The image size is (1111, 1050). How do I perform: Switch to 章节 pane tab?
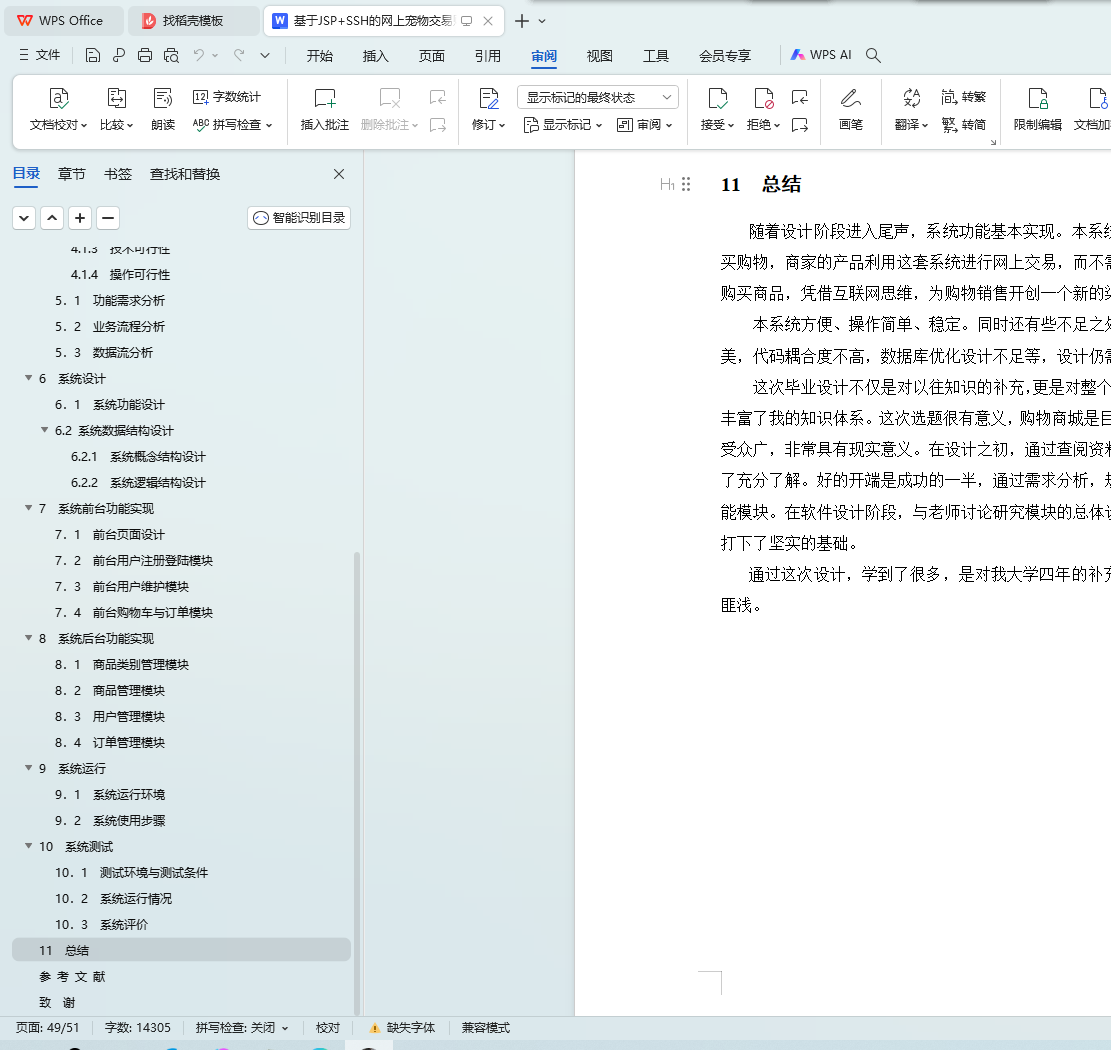point(72,174)
